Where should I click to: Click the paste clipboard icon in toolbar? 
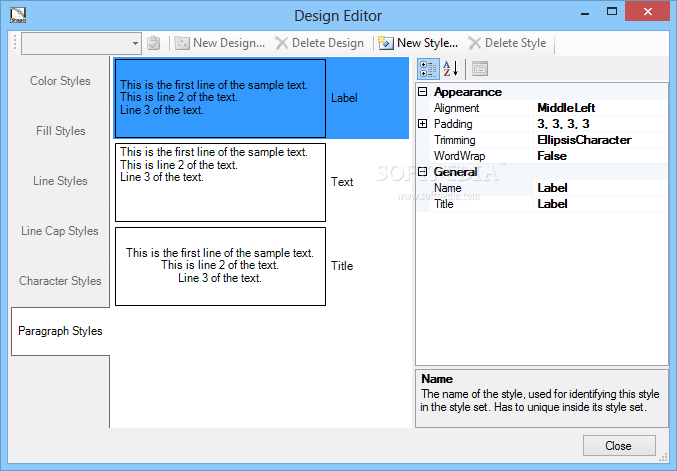click(x=154, y=43)
